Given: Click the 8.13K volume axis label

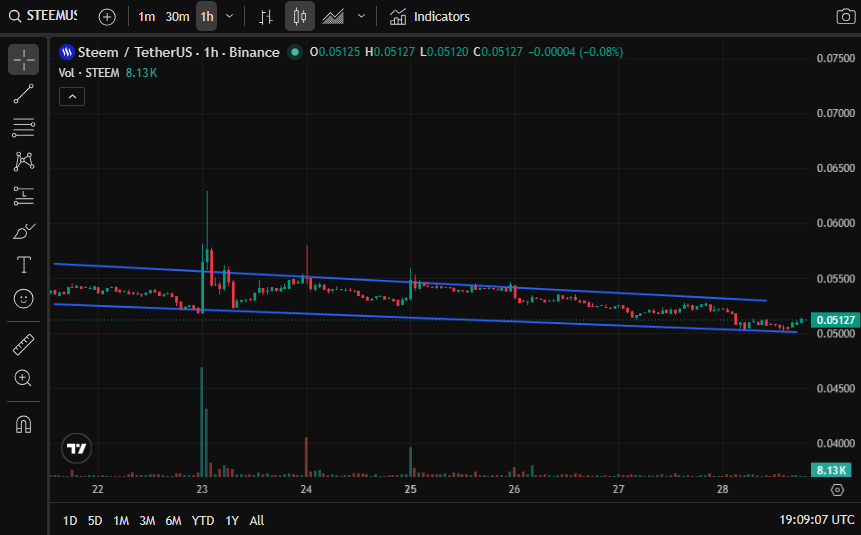Looking at the screenshot, I should (831, 470).
